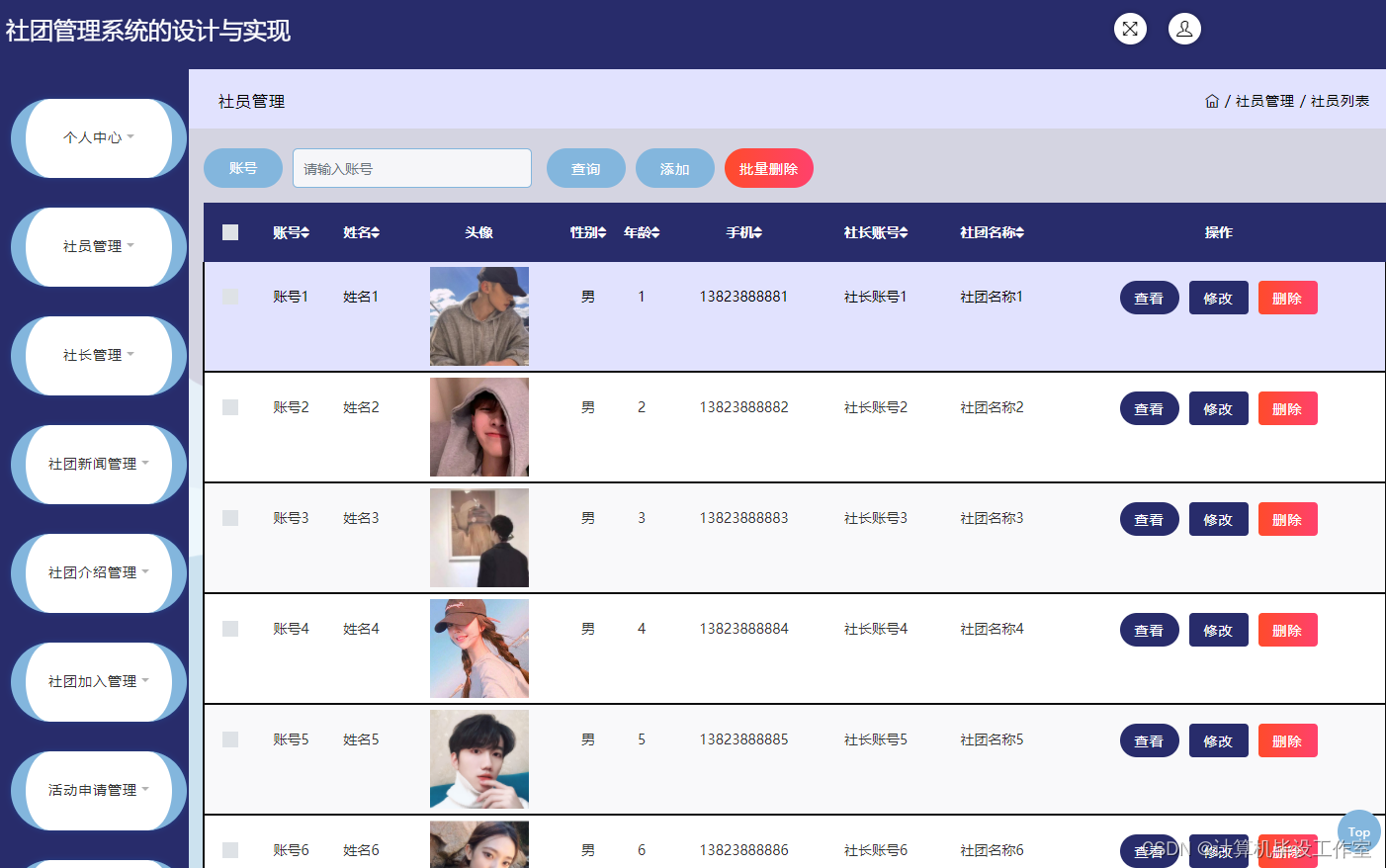Expand 社团介绍管理 sidebar menu

point(99,572)
